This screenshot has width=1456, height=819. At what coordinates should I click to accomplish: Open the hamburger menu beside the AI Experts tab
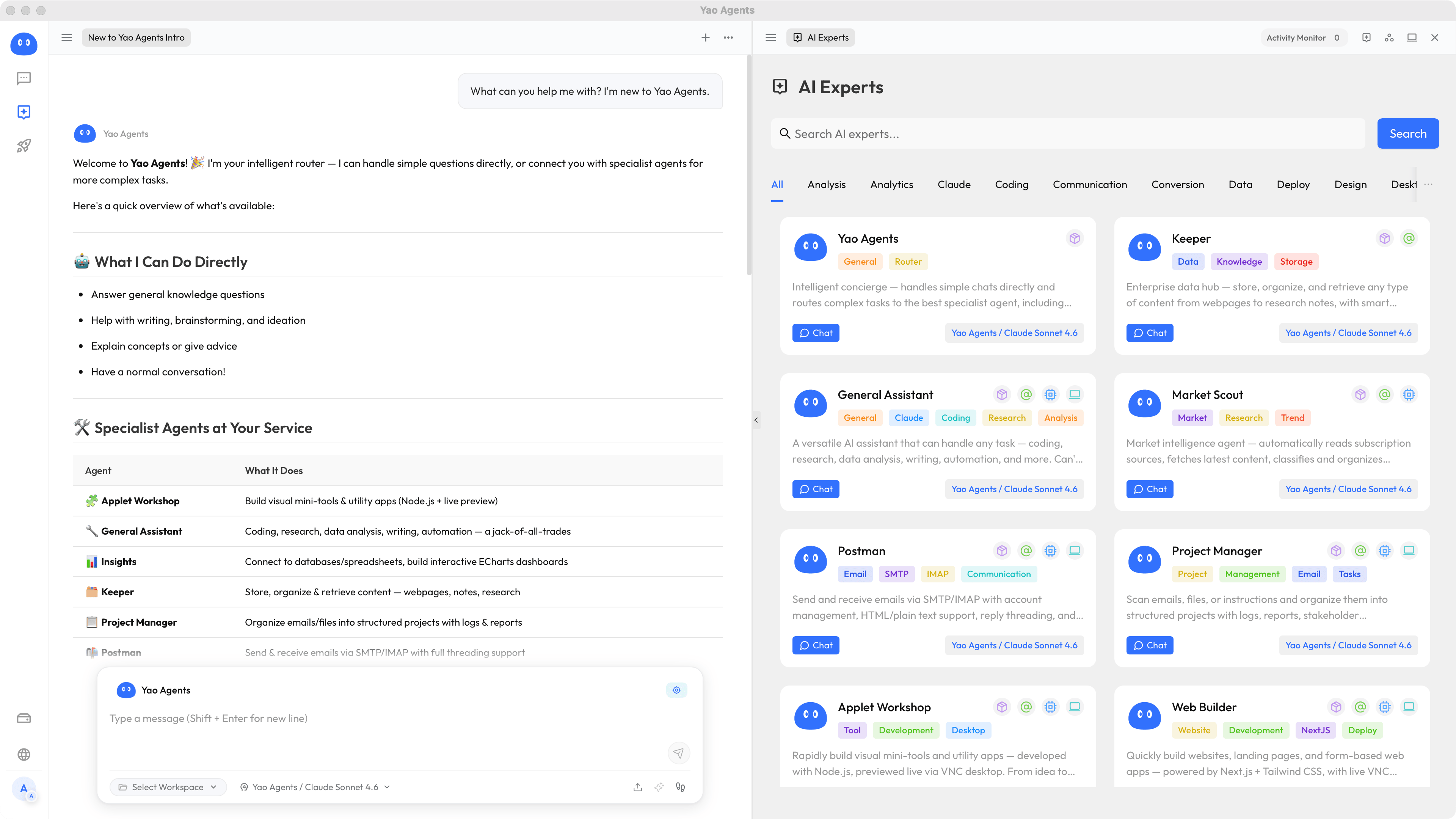(x=770, y=37)
